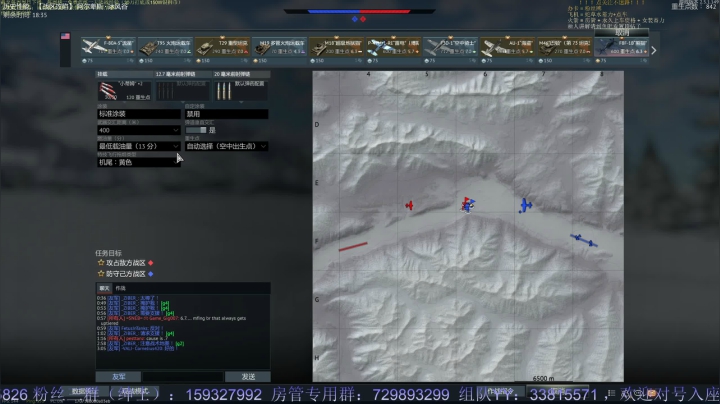Image resolution: width=720 pixels, height=404 pixels.
Task: Click the red diamond objective icon
Action: point(151,263)
